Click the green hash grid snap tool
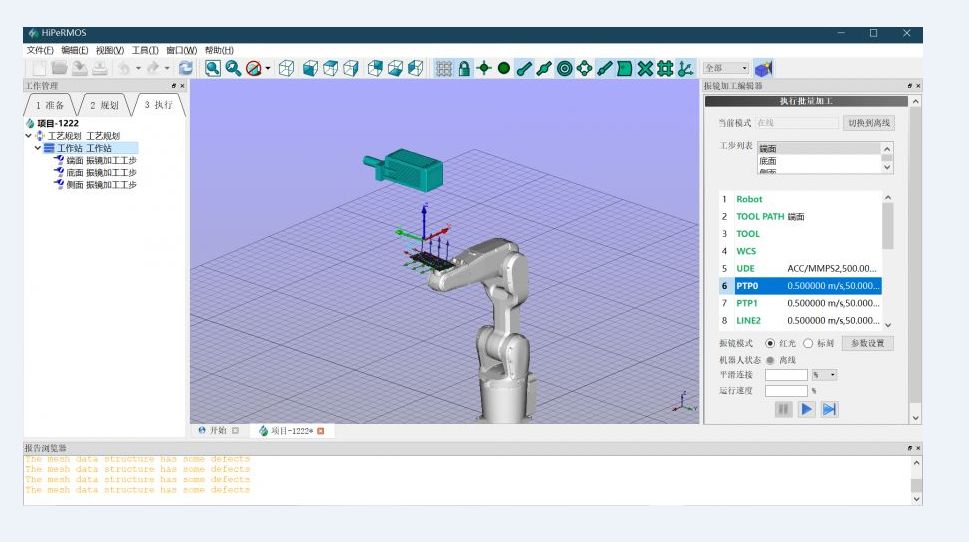The width and height of the screenshot is (969, 542). point(665,68)
